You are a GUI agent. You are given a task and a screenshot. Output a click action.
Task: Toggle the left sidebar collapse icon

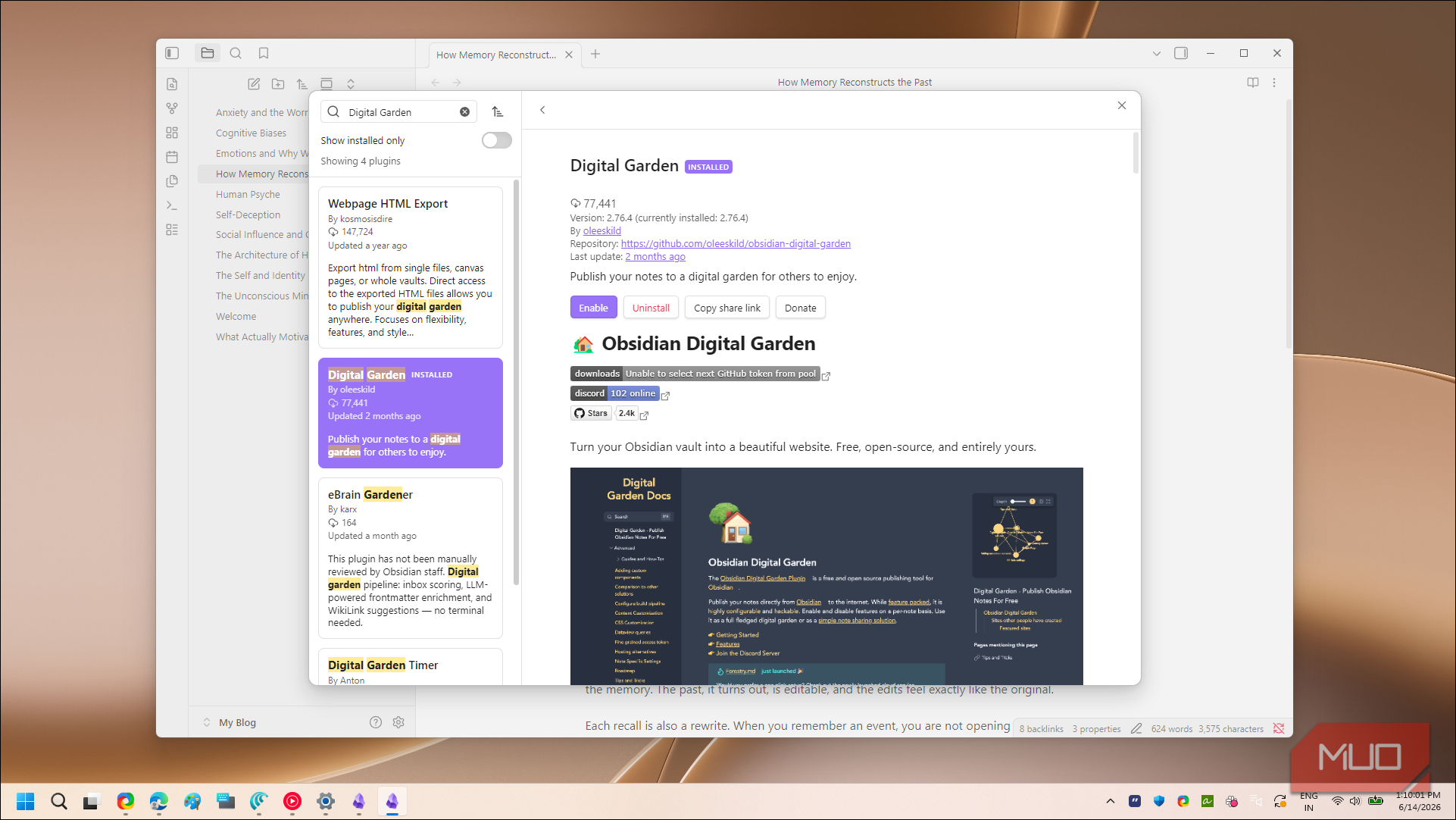(172, 53)
